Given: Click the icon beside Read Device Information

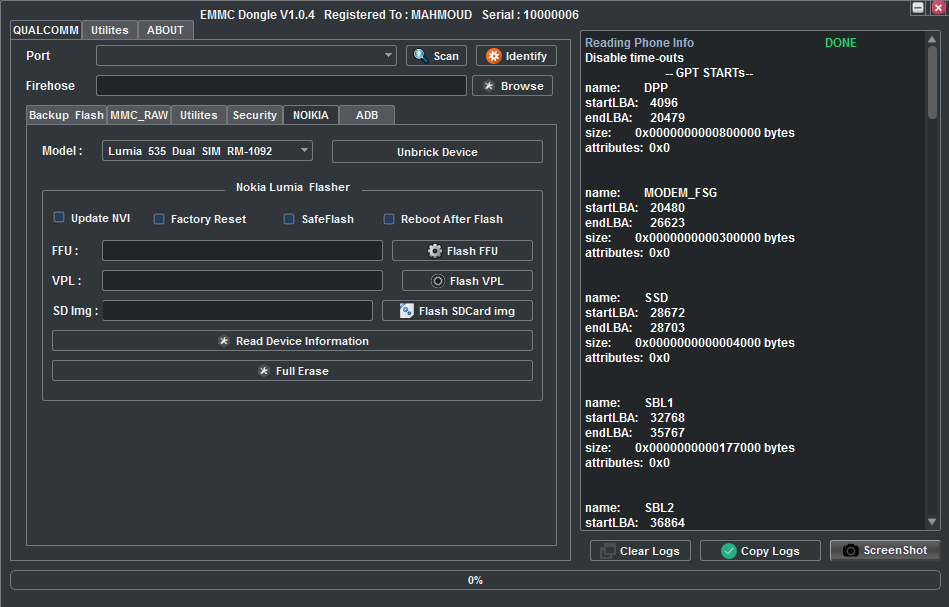Looking at the screenshot, I should coord(224,341).
